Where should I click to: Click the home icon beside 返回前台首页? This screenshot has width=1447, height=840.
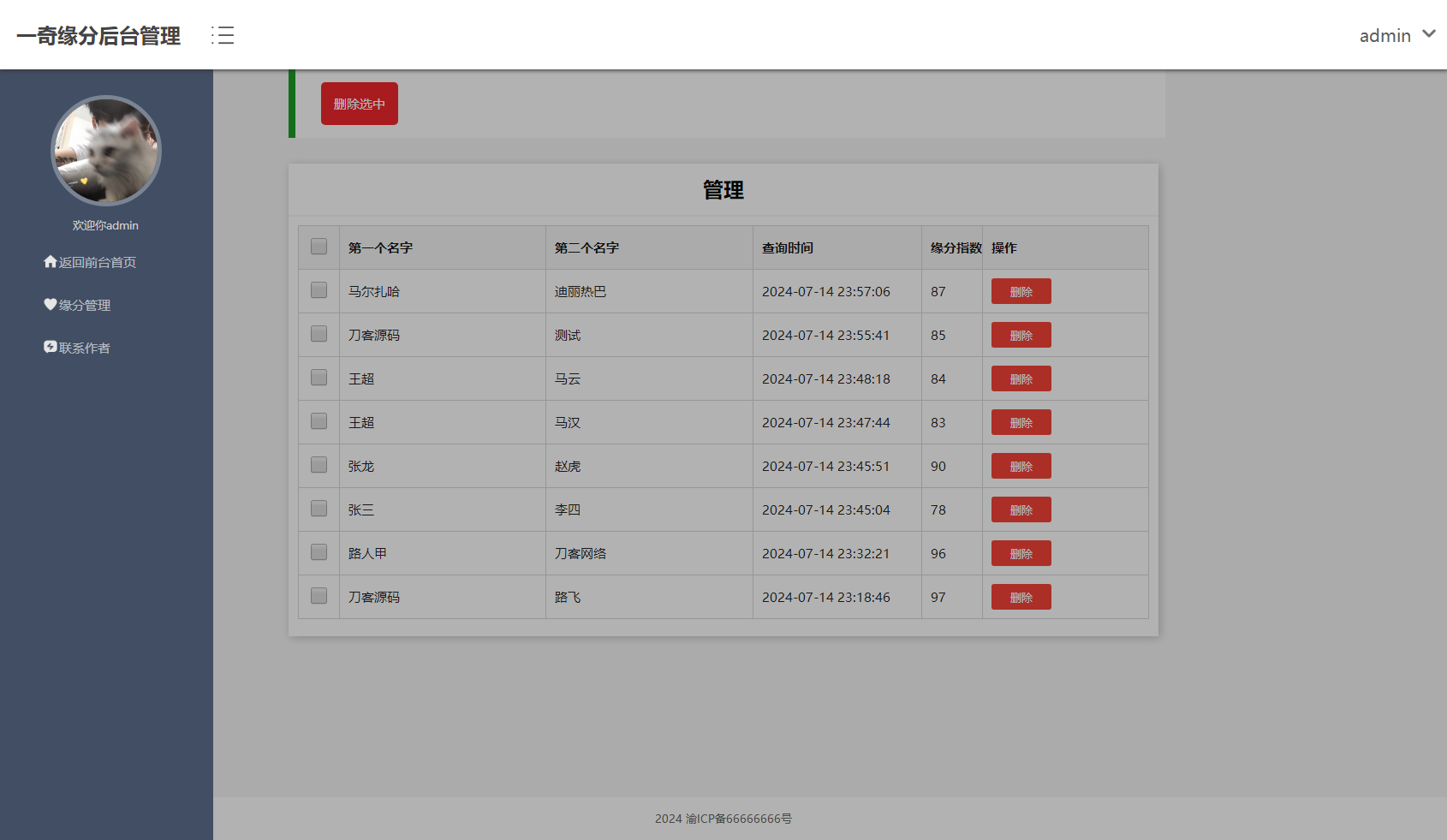pyautogui.click(x=50, y=261)
